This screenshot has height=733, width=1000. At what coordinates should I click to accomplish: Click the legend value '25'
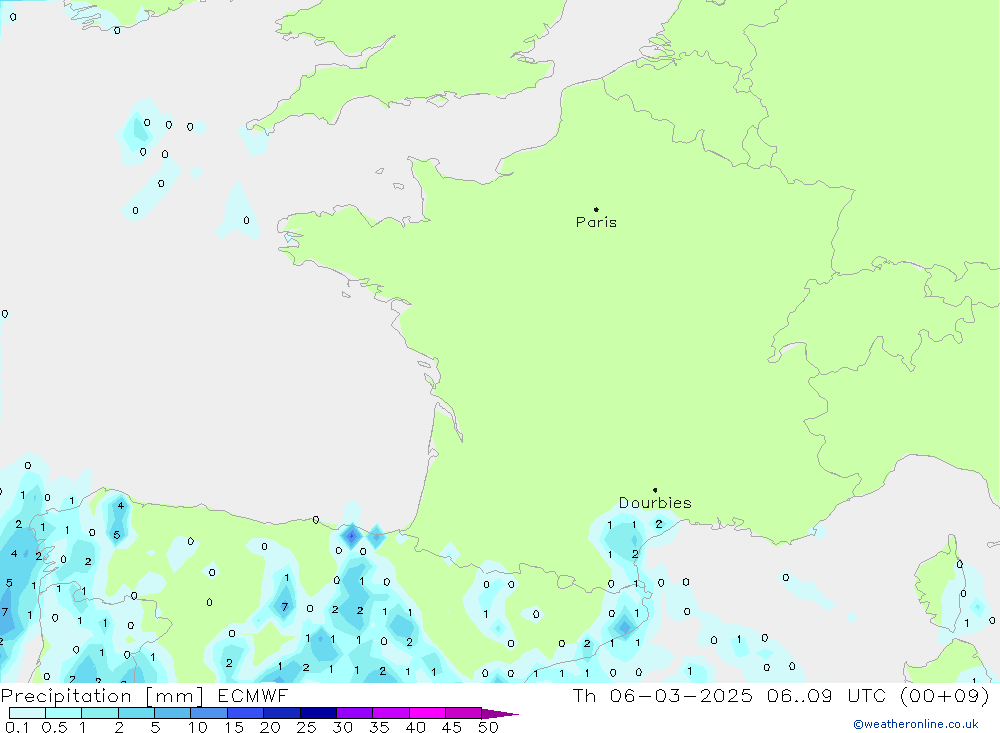pos(306,727)
